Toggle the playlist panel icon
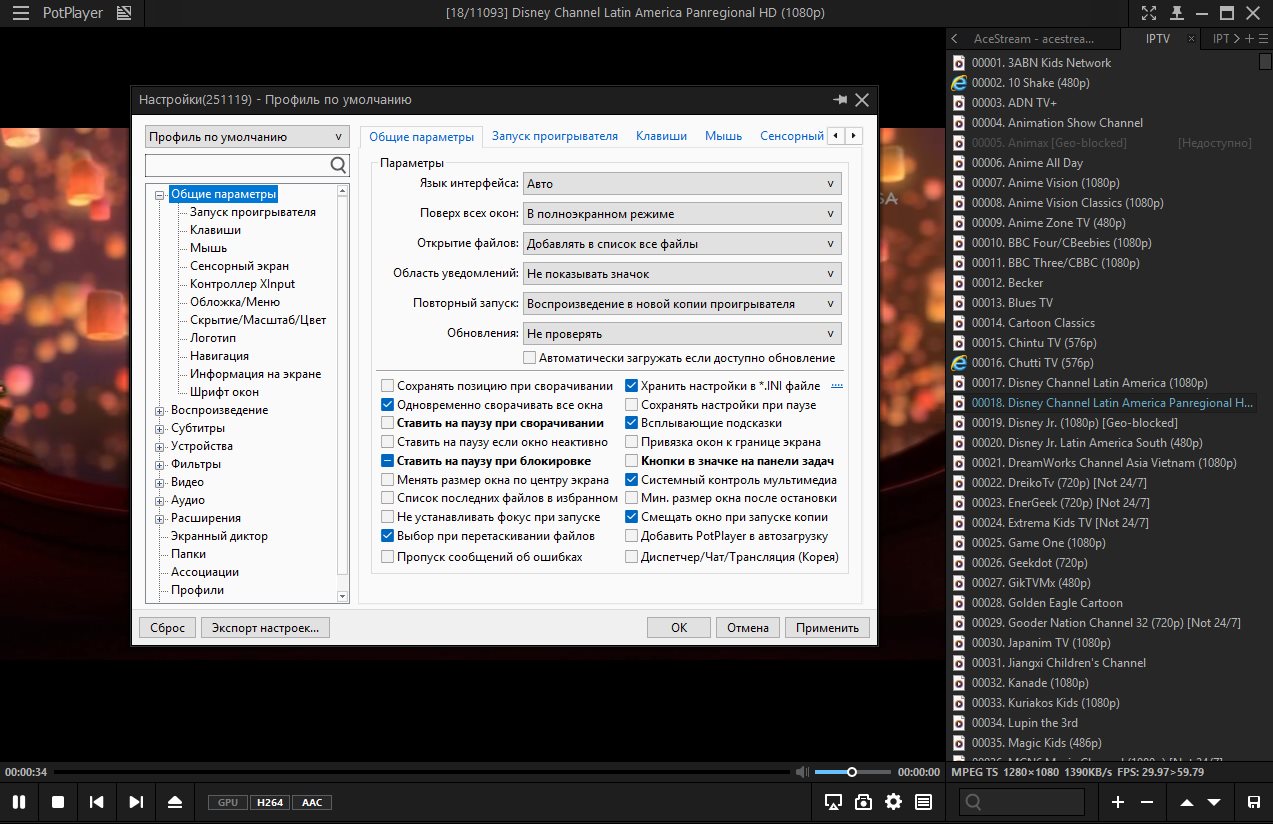 click(923, 802)
